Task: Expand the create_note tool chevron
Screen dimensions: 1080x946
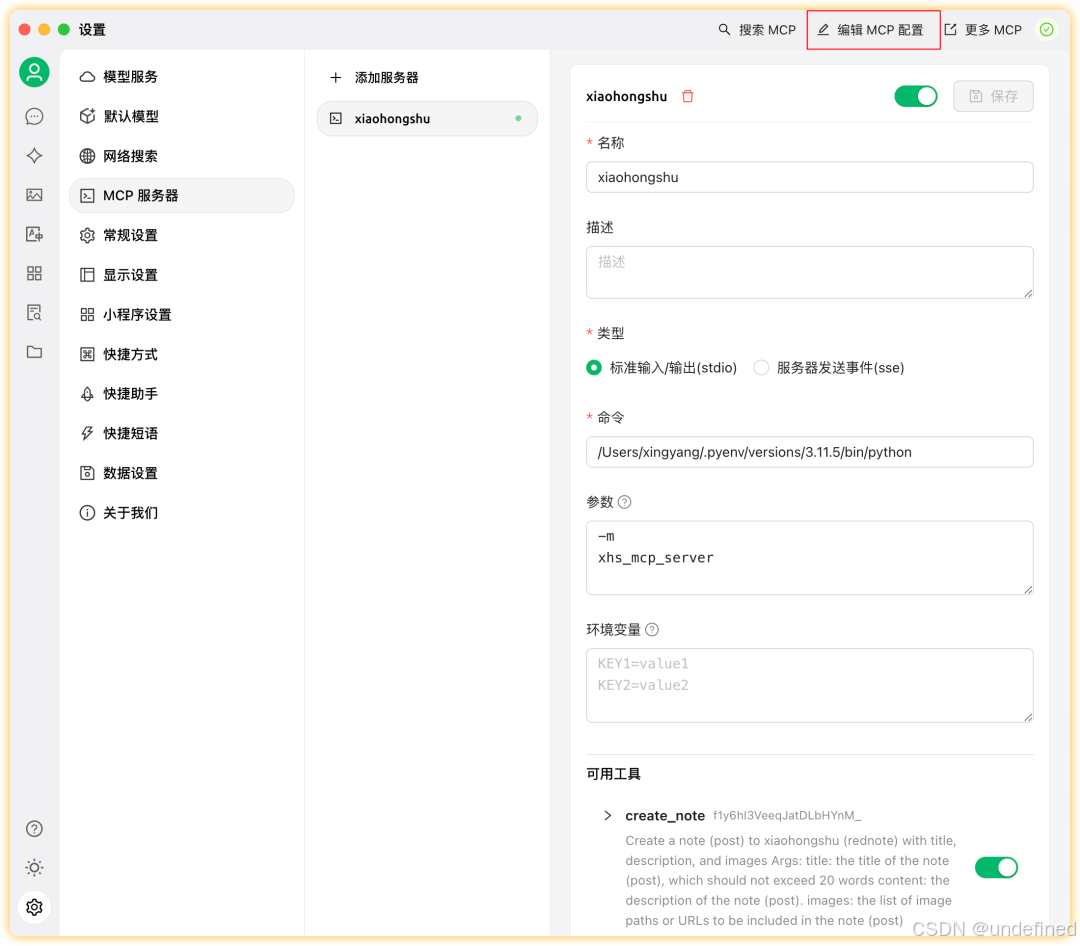Action: (x=607, y=816)
